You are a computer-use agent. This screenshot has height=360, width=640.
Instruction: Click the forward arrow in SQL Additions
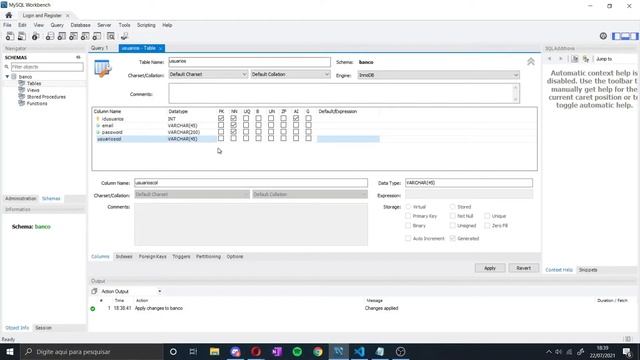[x=560, y=59]
